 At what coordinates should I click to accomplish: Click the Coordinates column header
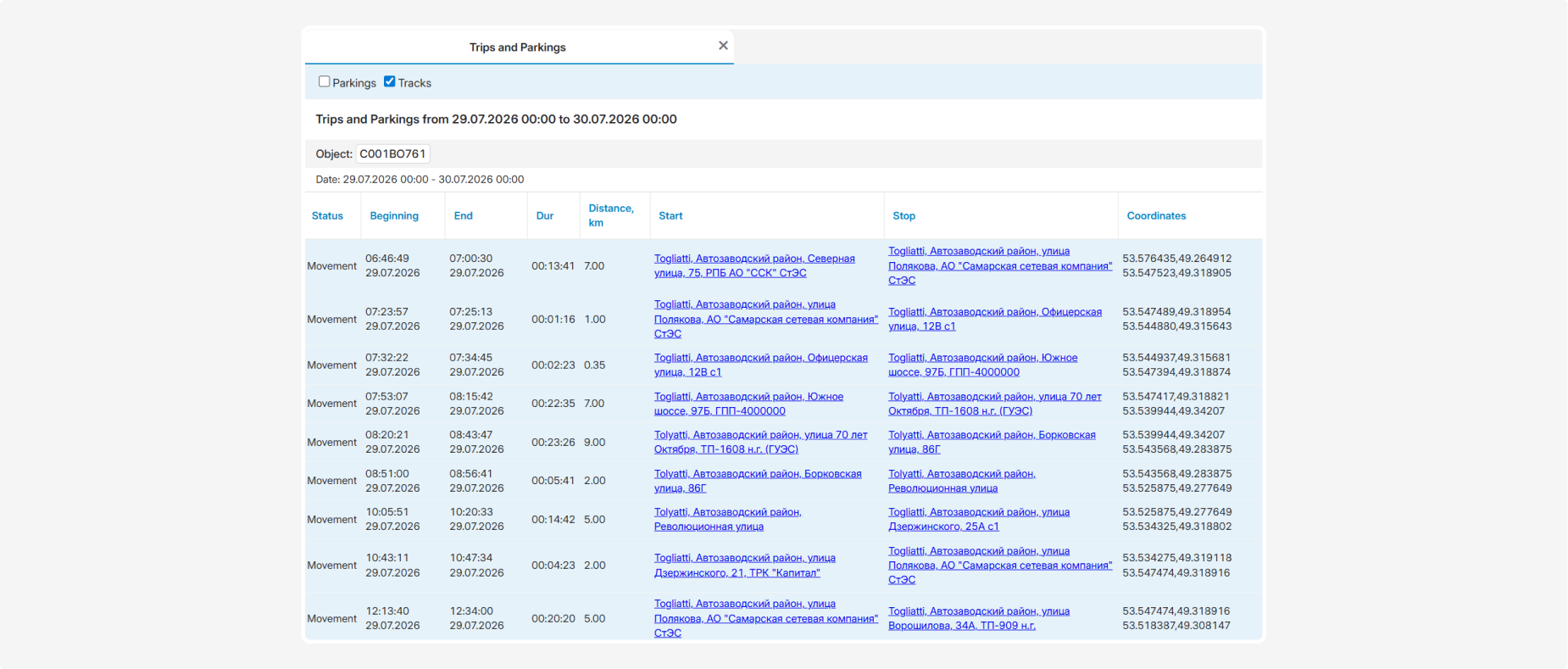(x=1156, y=215)
